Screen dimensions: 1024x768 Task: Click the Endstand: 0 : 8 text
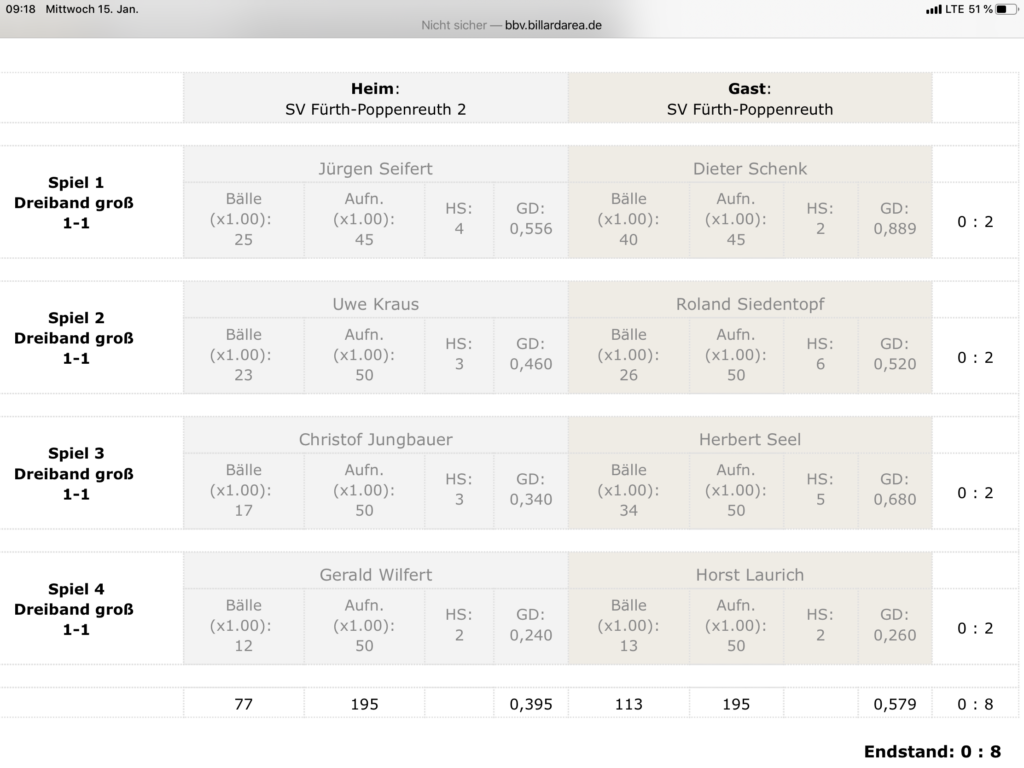(932, 752)
